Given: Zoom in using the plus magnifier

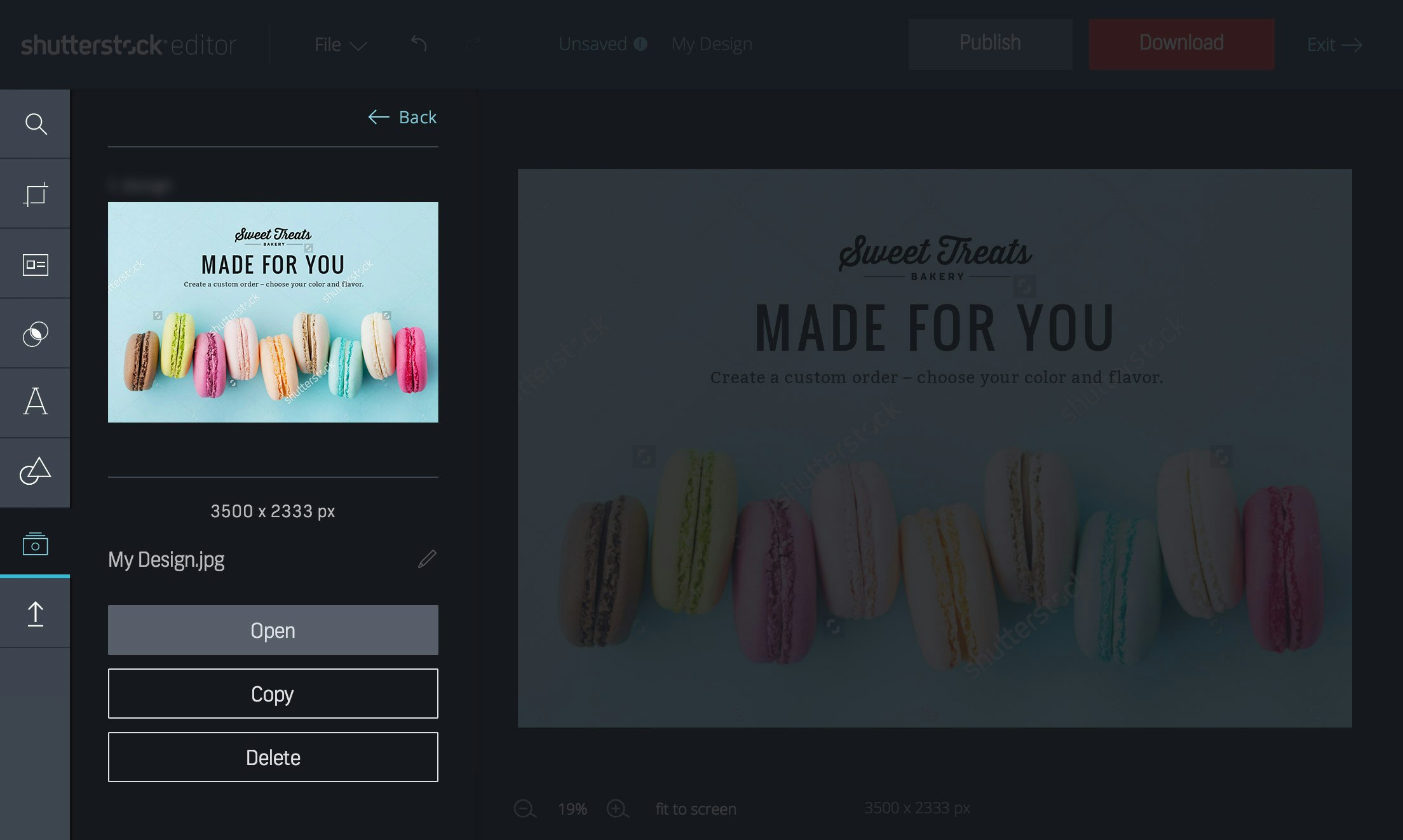Looking at the screenshot, I should 617,809.
